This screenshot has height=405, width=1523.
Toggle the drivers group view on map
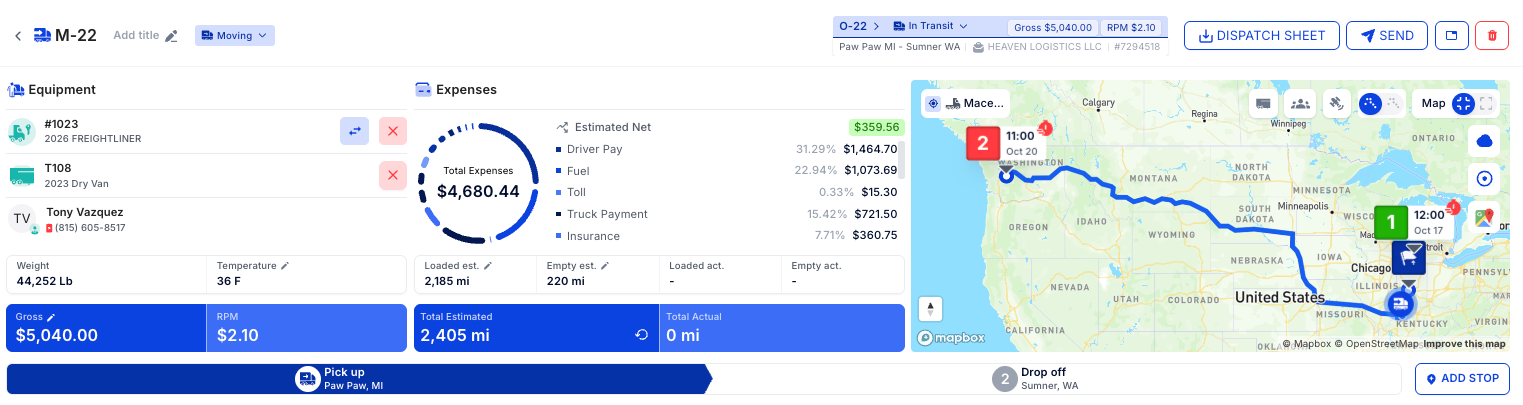[x=1299, y=103]
